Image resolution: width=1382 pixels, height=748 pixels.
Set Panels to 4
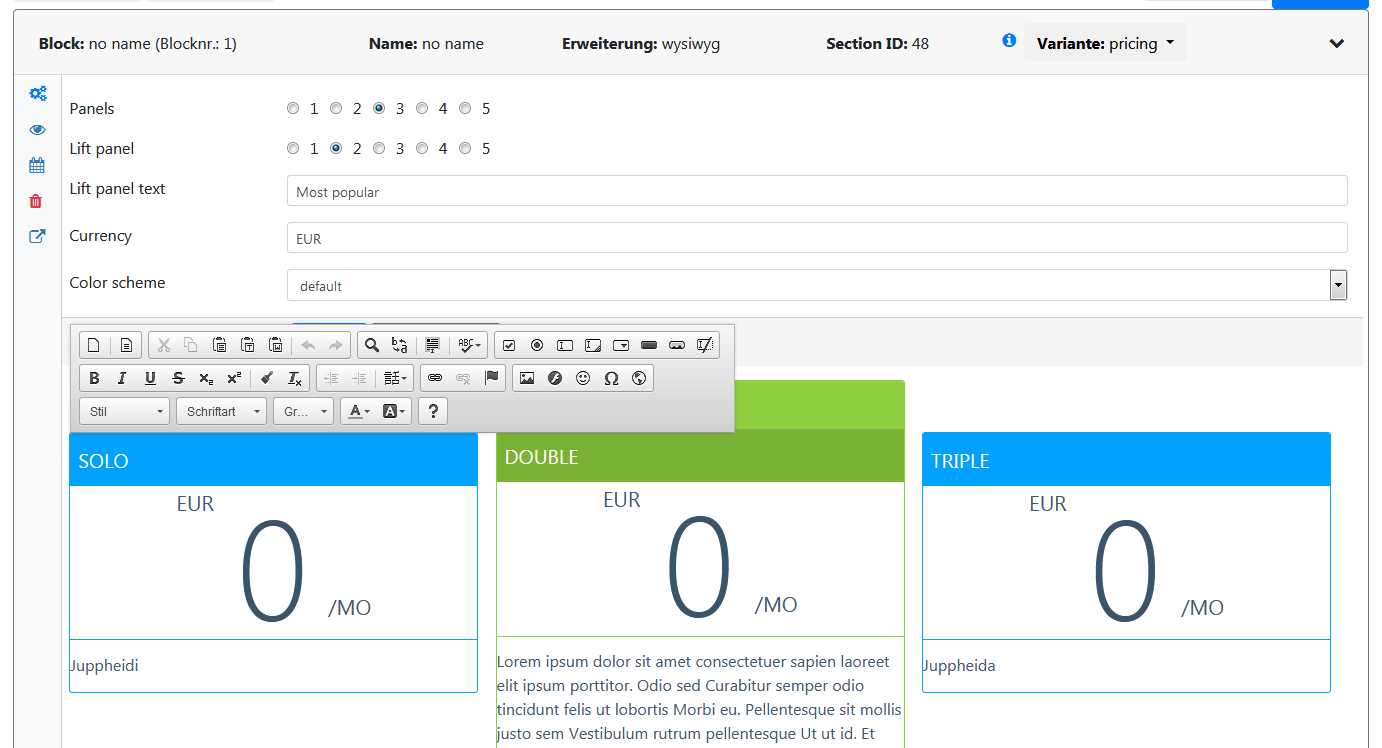(x=422, y=108)
